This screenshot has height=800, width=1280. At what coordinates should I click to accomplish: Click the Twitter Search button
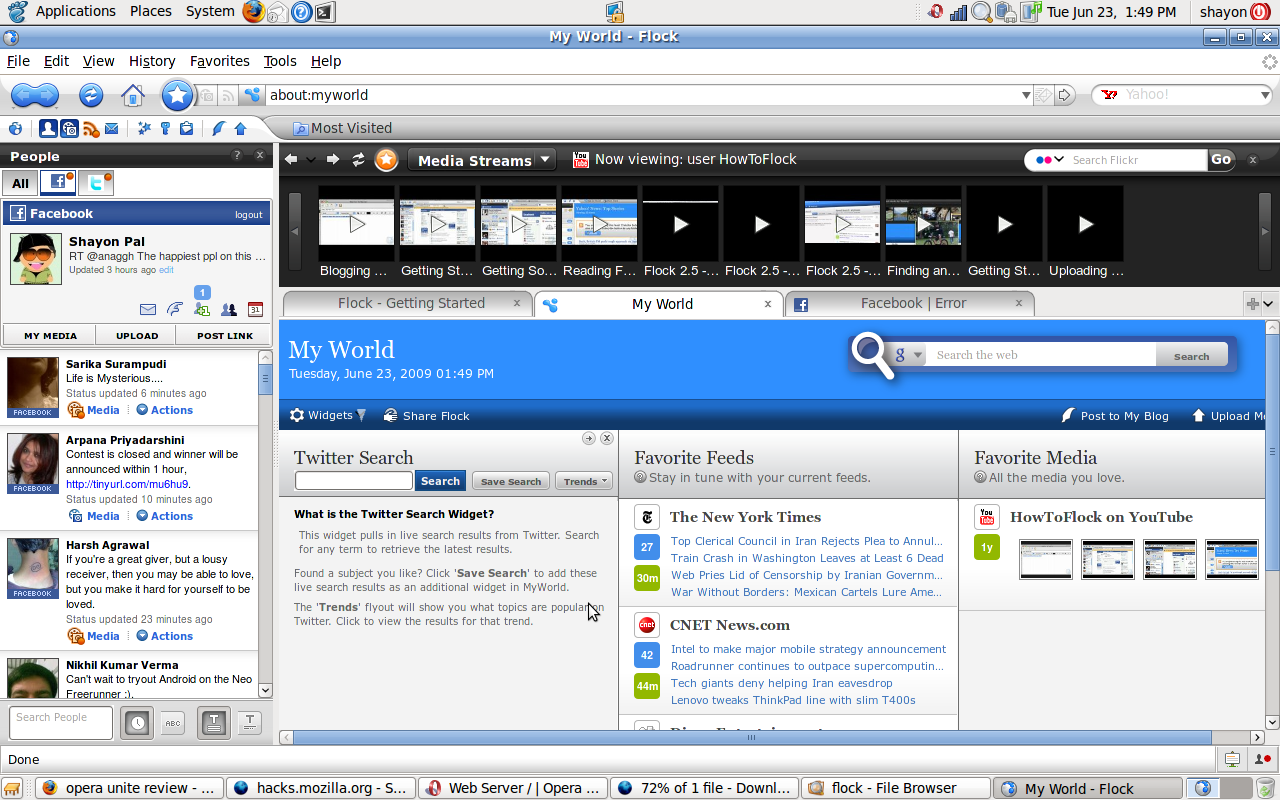tap(440, 481)
